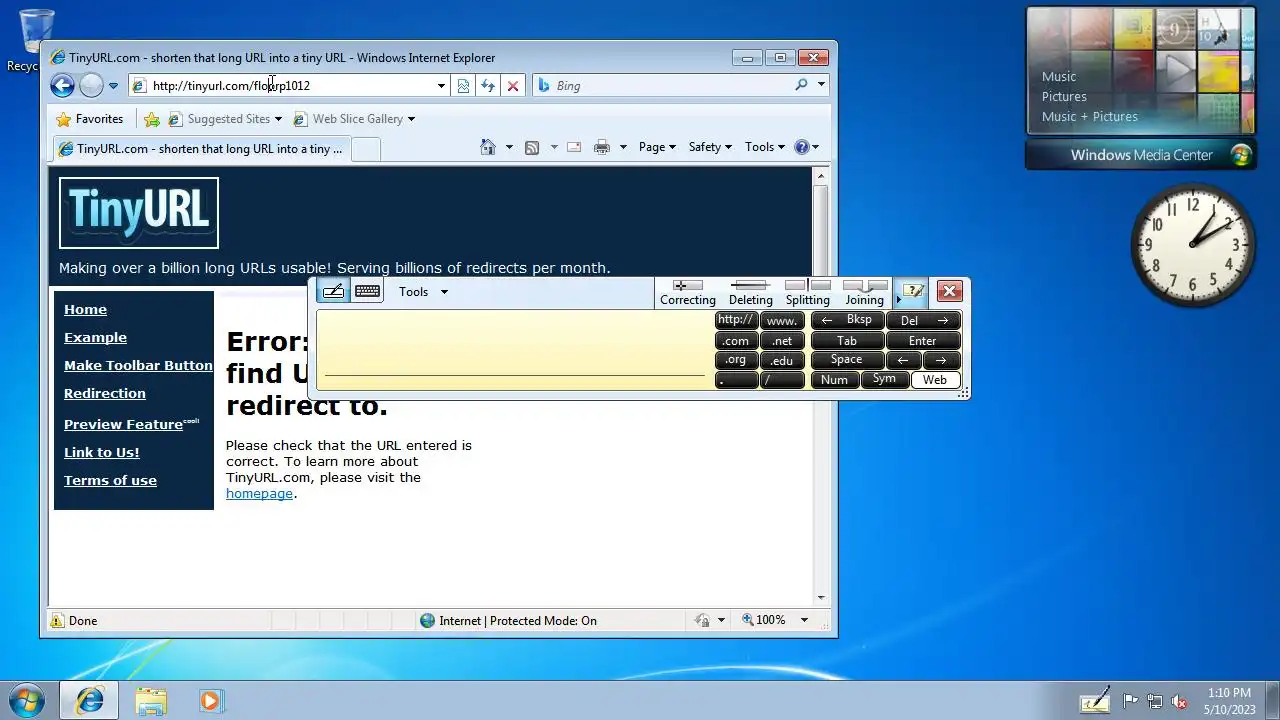1280x720 pixels.
Task: Open Suggested Sites dropdown
Action: tap(278, 119)
